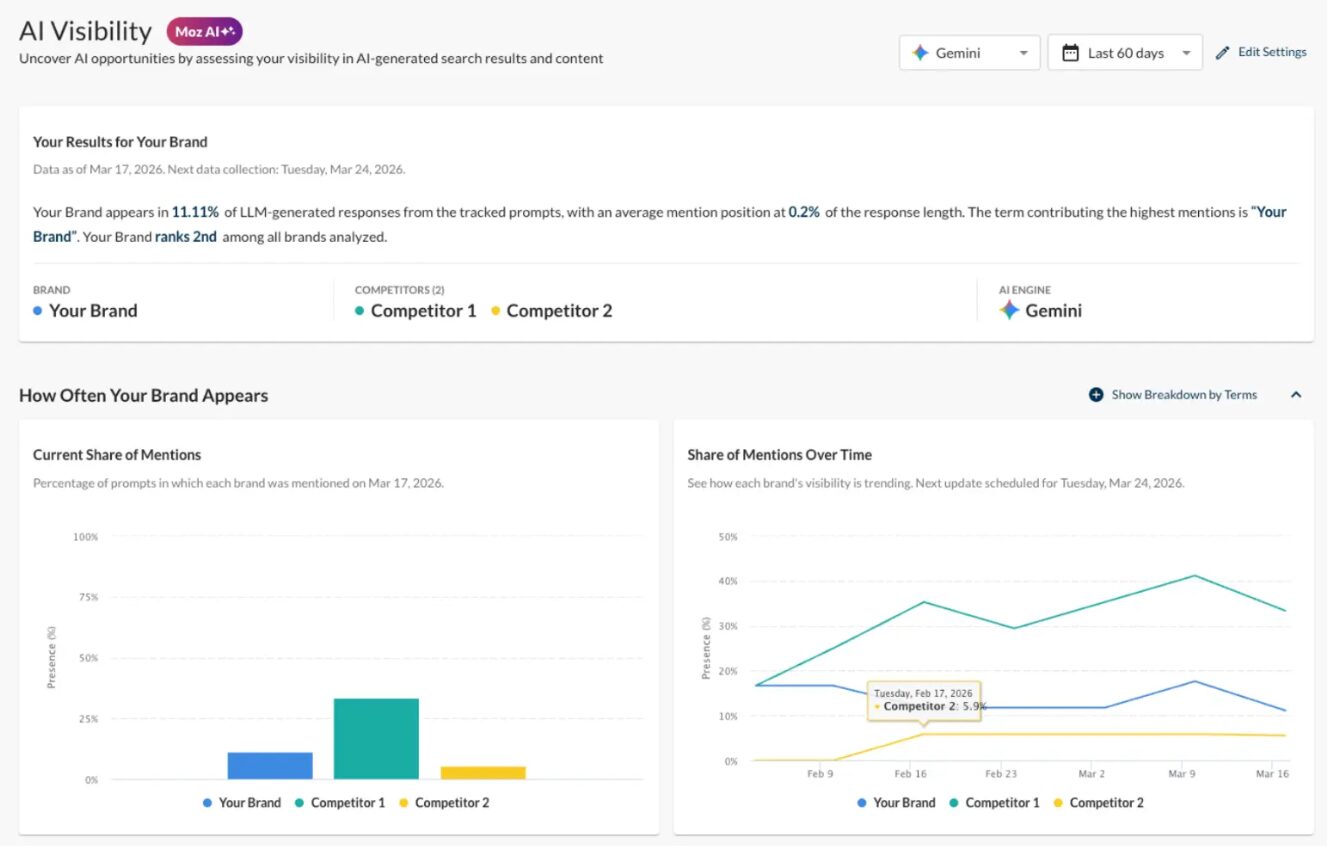Click the blue Your Brand dot in summary

click(38, 311)
